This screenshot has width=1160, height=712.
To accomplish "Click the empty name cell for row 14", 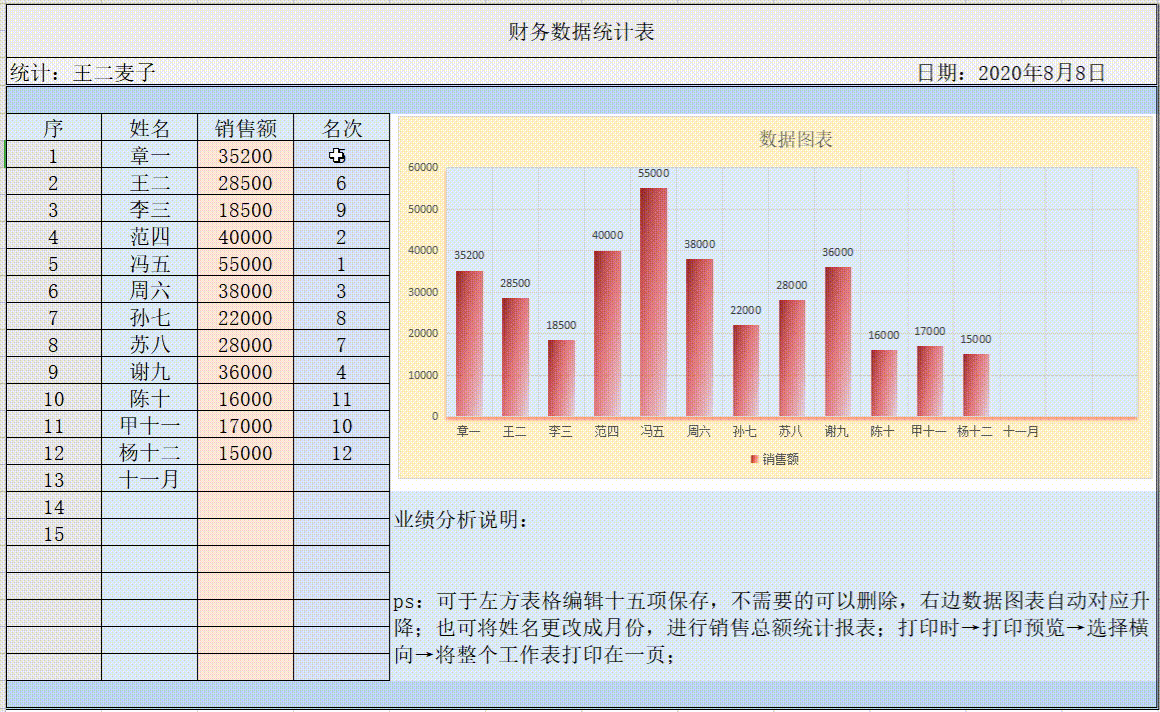I will click(149, 506).
